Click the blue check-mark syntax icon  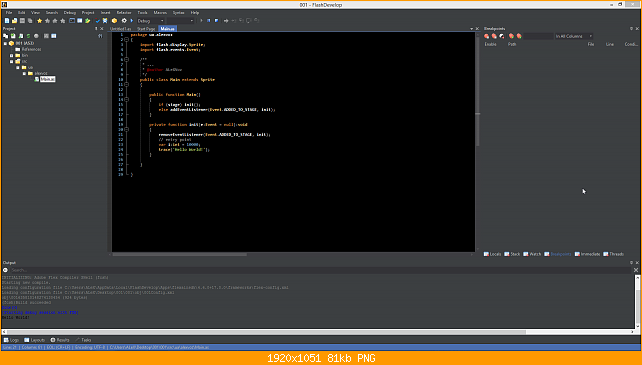(97, 20)
